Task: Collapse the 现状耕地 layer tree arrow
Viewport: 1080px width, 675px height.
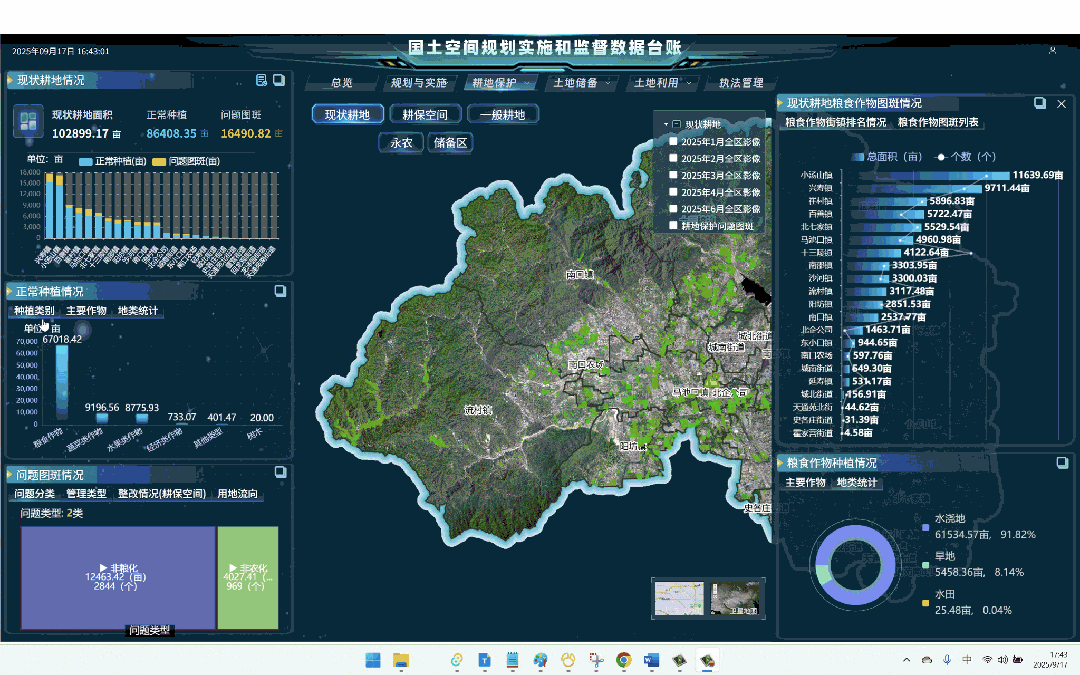Action: (665, 125)
